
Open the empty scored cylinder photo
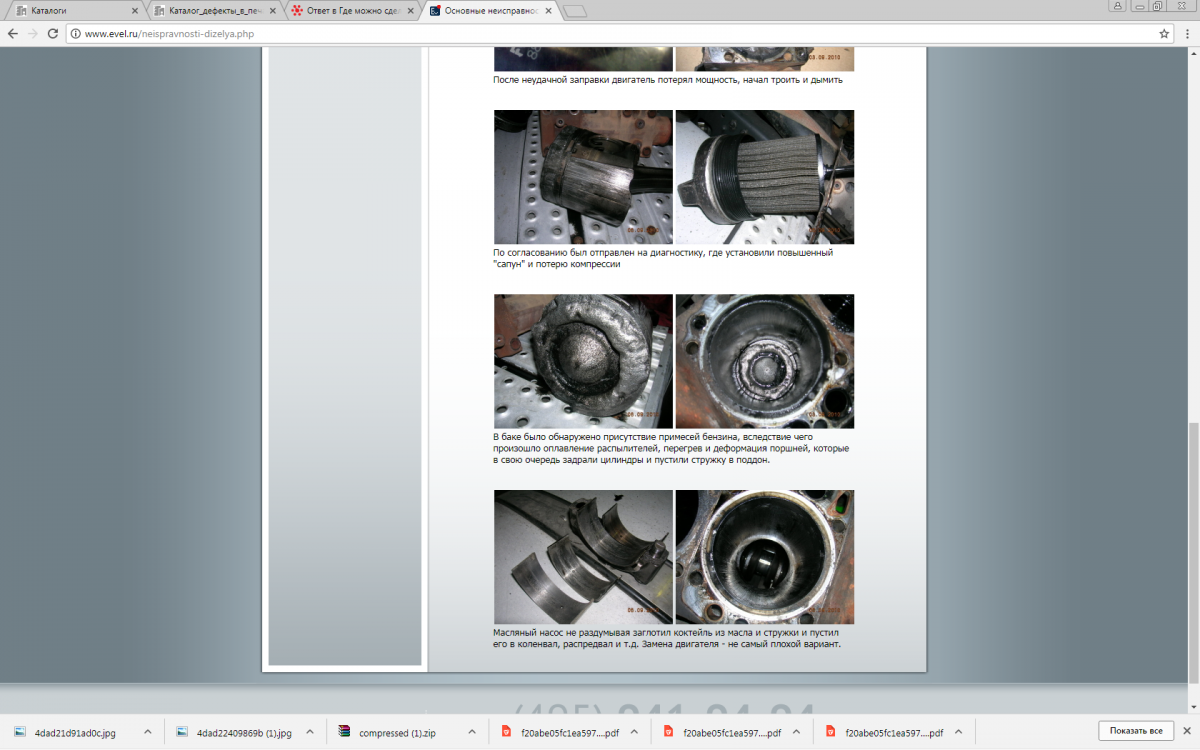coord(765,557)
